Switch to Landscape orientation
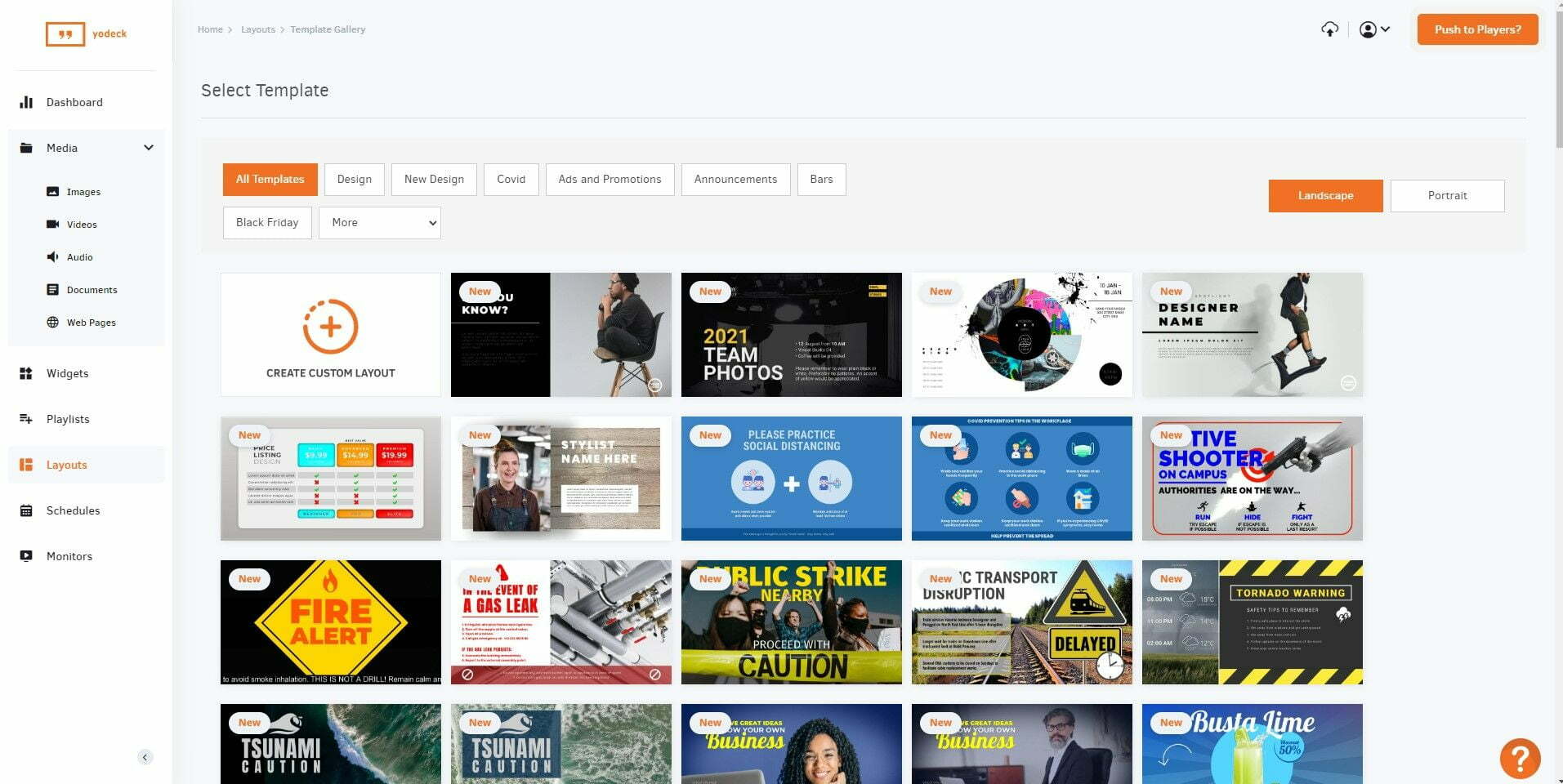 (1325, 196)
